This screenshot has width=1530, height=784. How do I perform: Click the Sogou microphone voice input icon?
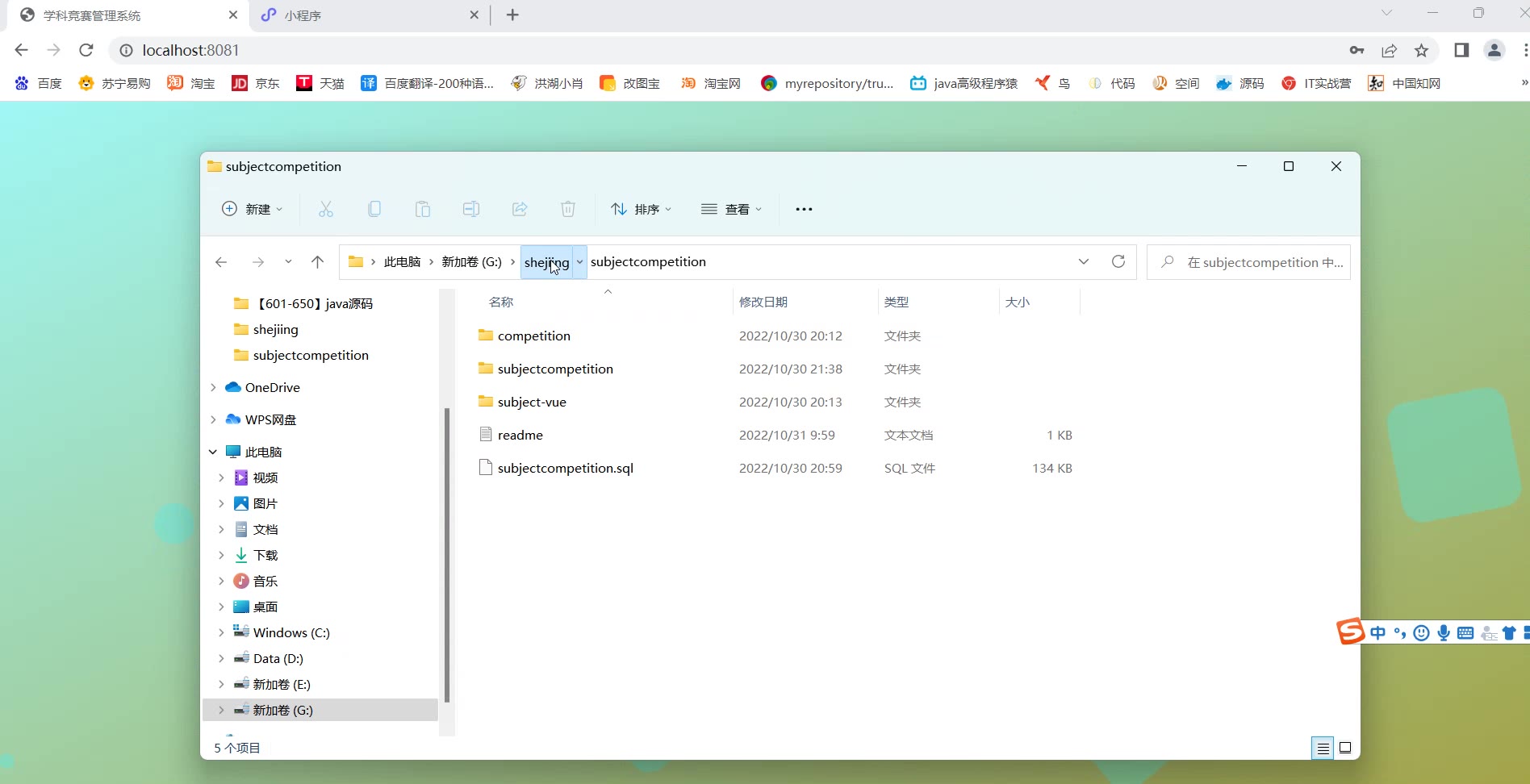tap(1444, 633)
